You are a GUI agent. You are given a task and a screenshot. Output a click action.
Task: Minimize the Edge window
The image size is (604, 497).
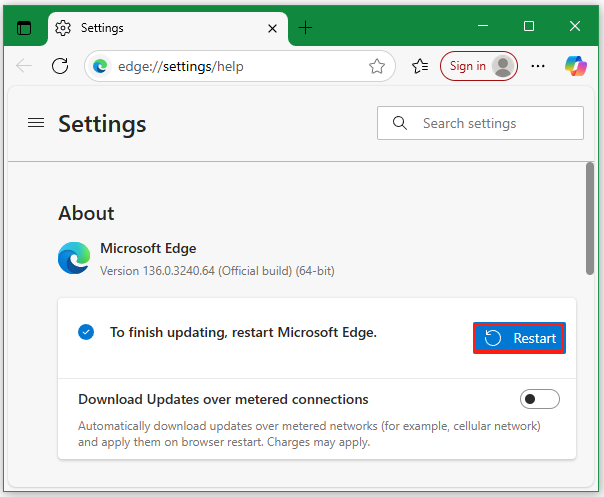point(483,26)
